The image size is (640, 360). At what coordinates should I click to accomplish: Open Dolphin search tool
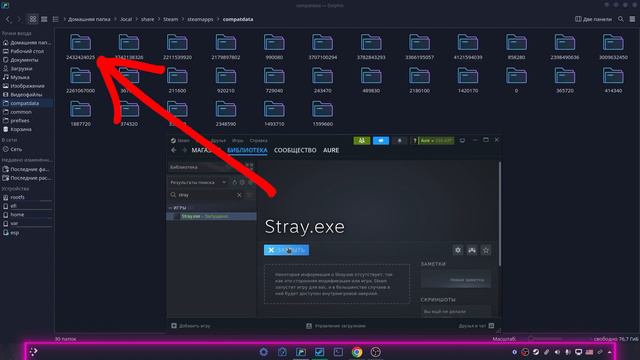tap(621, 19)
